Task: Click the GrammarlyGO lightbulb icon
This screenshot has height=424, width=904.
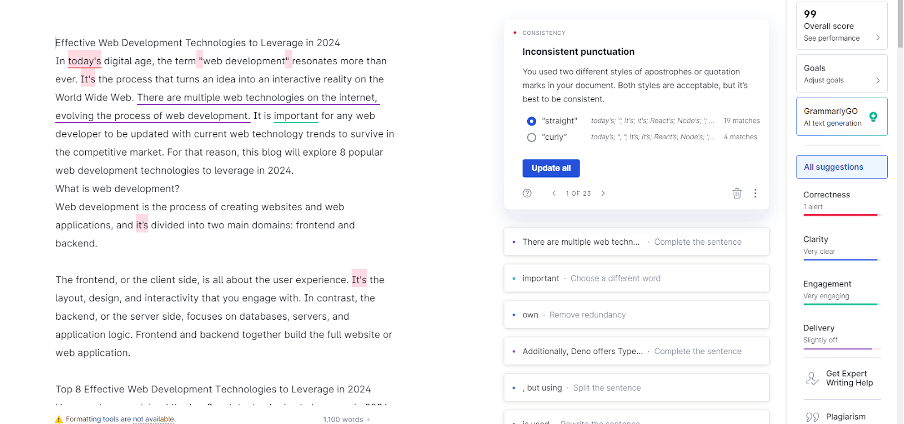Action: pos(873,117)
